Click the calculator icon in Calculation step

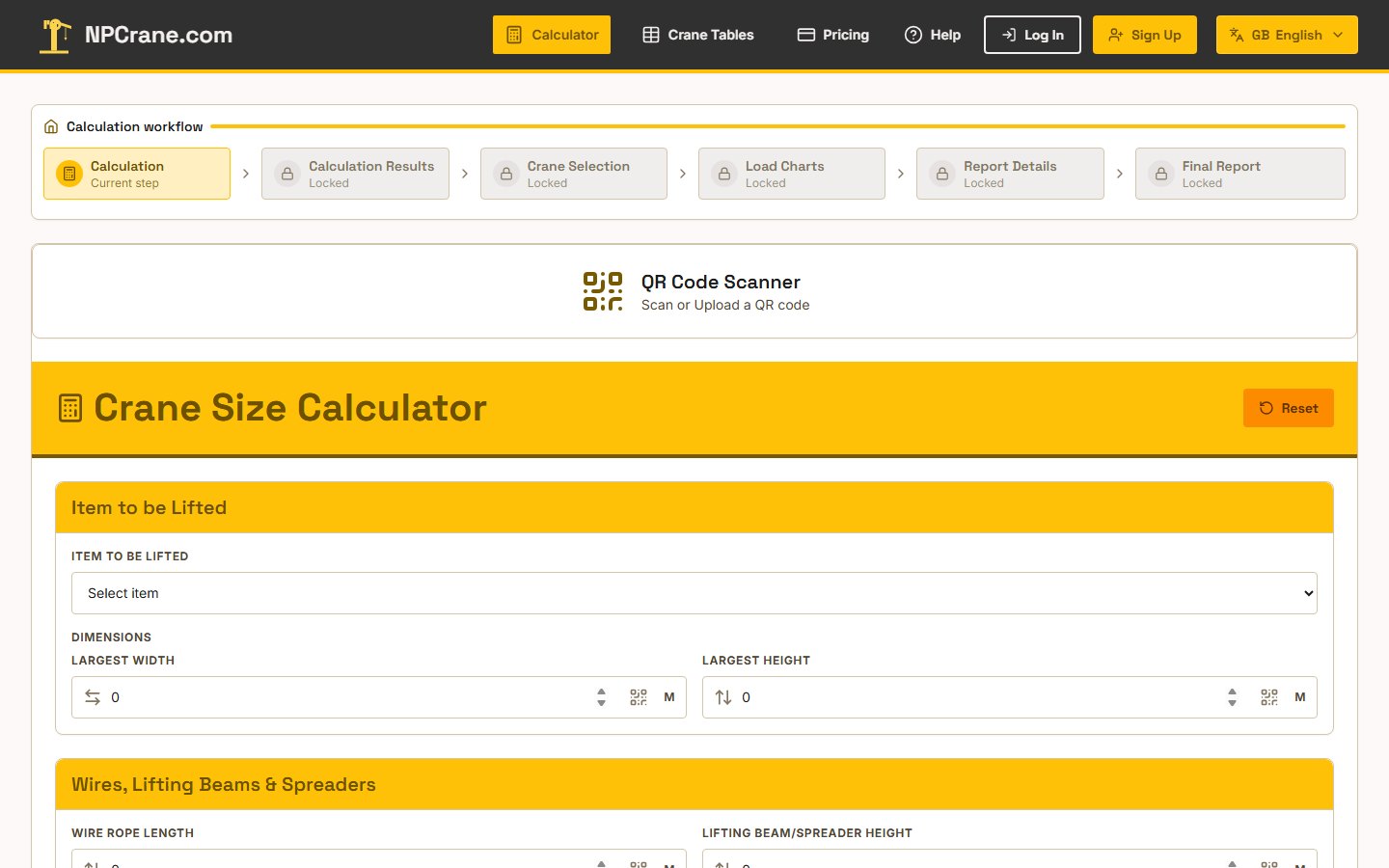coord(69,174)
